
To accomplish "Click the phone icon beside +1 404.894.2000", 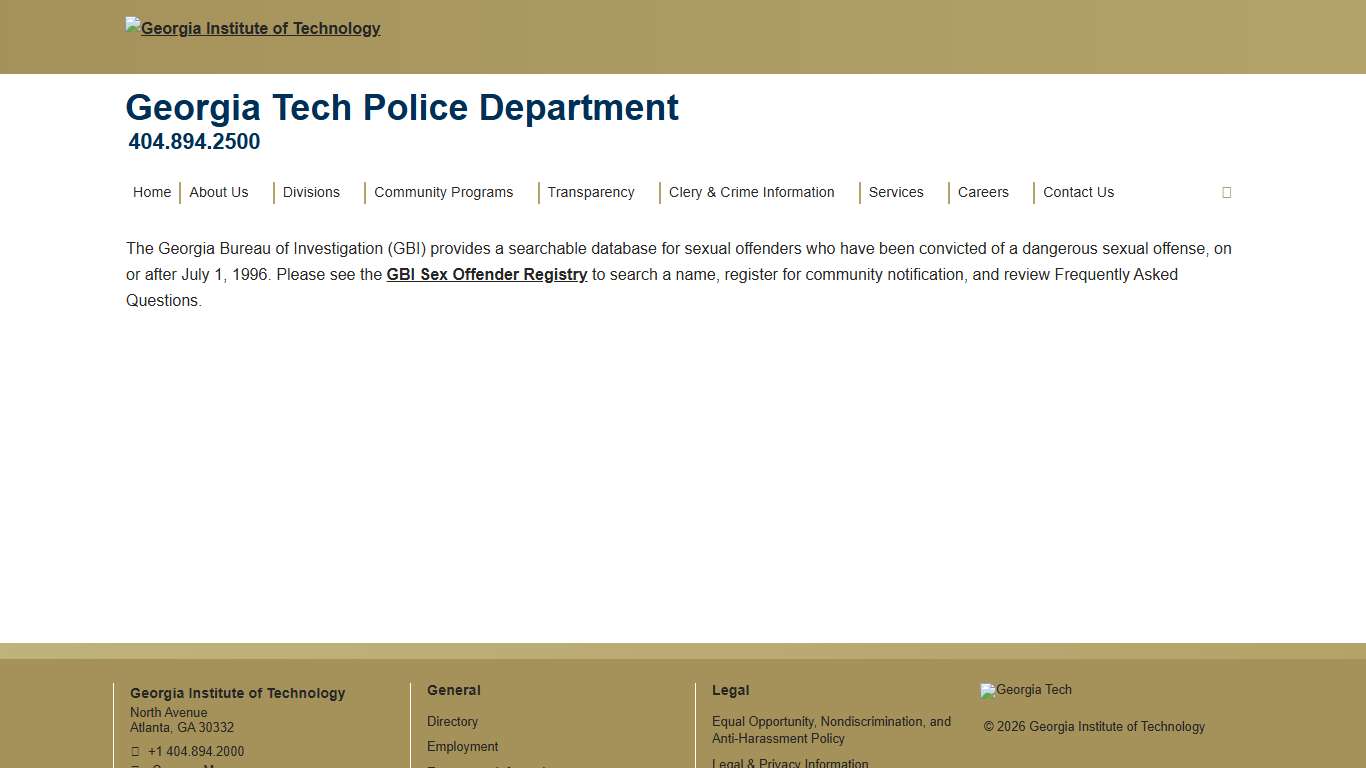I will point(135,751).
